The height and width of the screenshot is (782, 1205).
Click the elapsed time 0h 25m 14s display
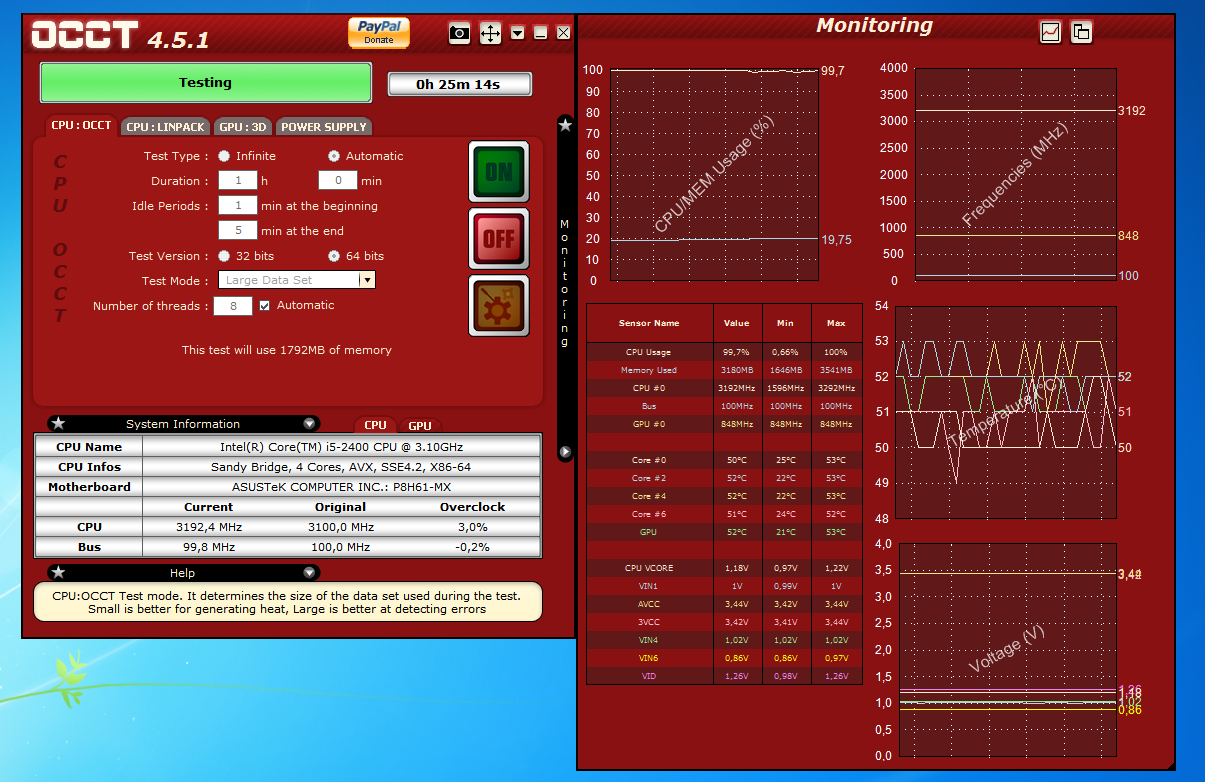click(x=460, y=85)
